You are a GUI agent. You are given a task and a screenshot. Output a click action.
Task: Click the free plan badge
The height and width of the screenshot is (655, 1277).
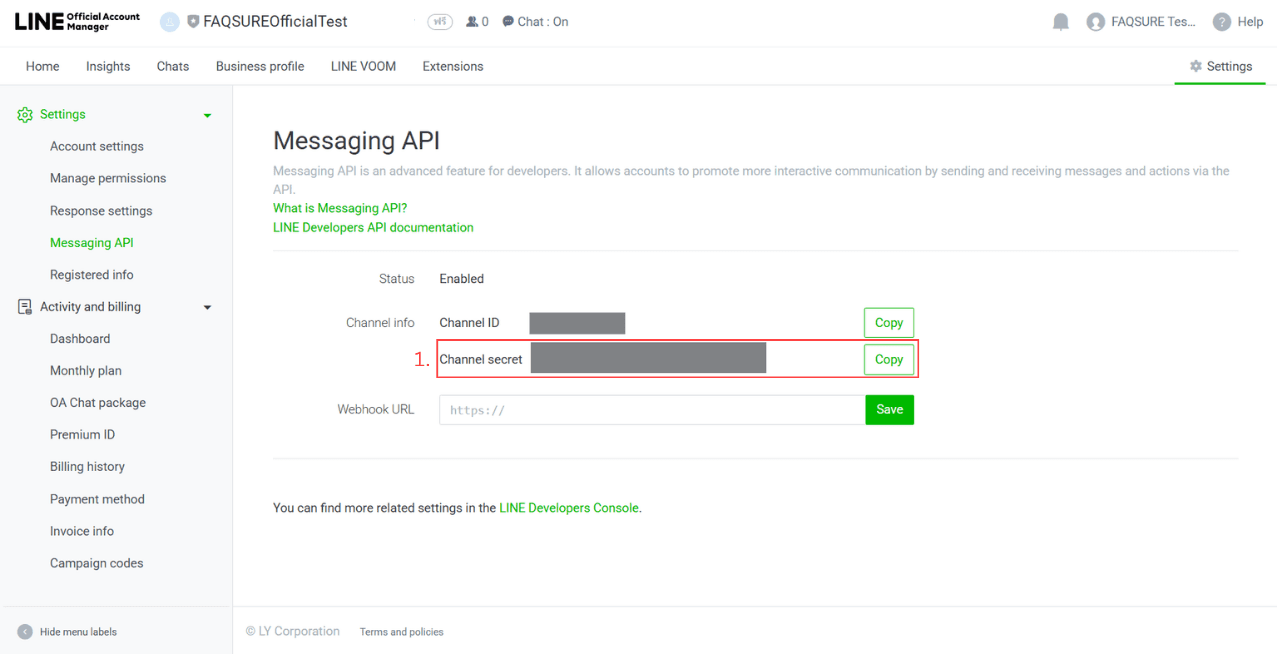tap(439, 21)
